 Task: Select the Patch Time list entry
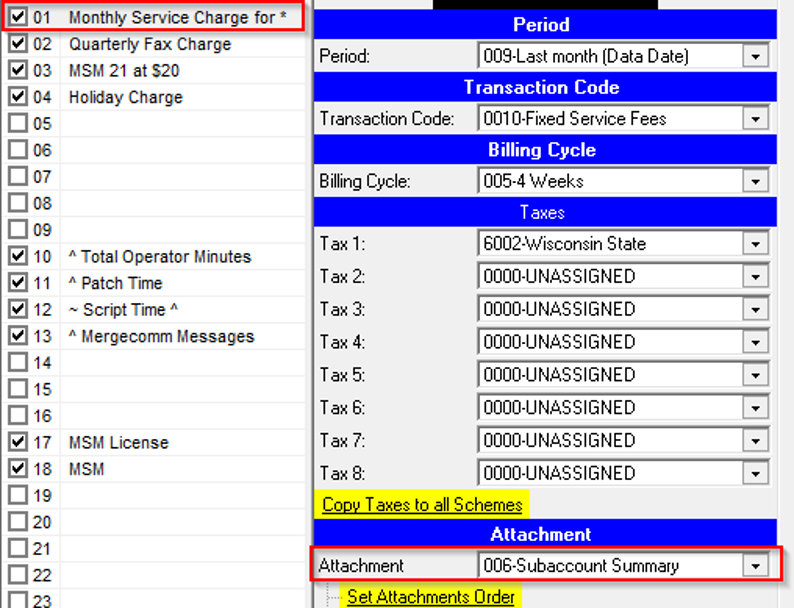click(x=115, y=283)
